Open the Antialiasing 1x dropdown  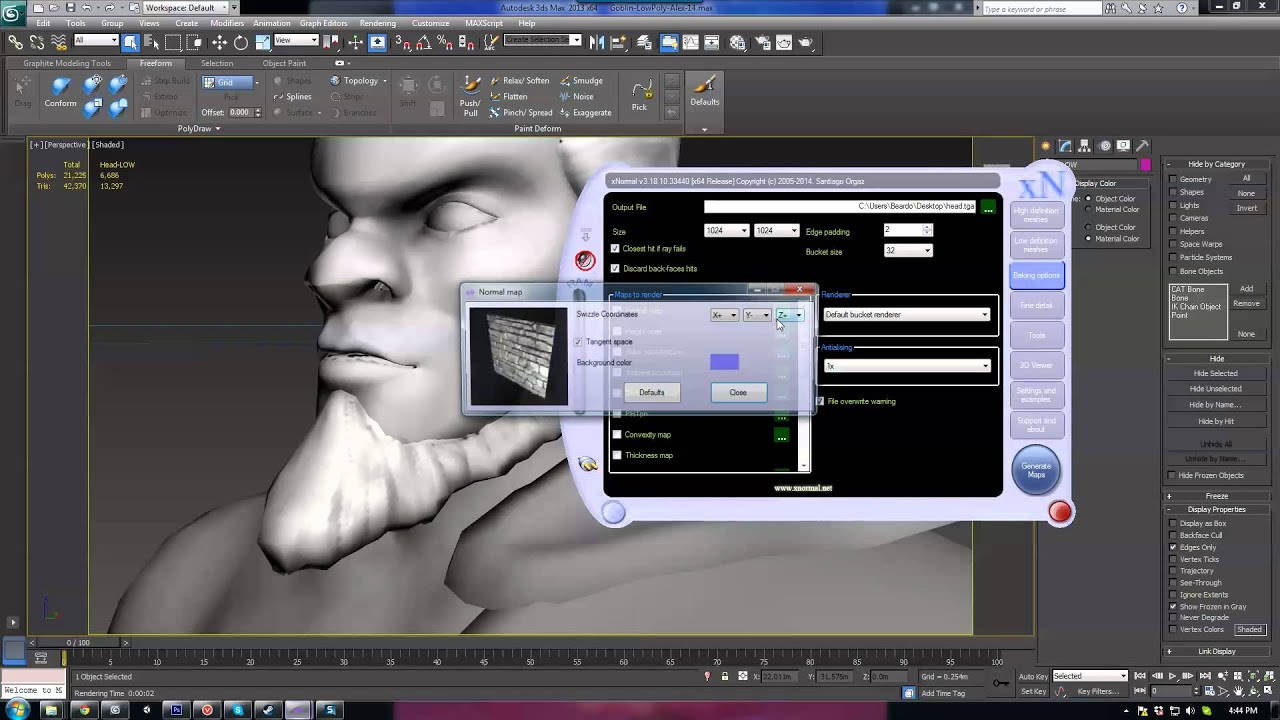click(907, 366)
